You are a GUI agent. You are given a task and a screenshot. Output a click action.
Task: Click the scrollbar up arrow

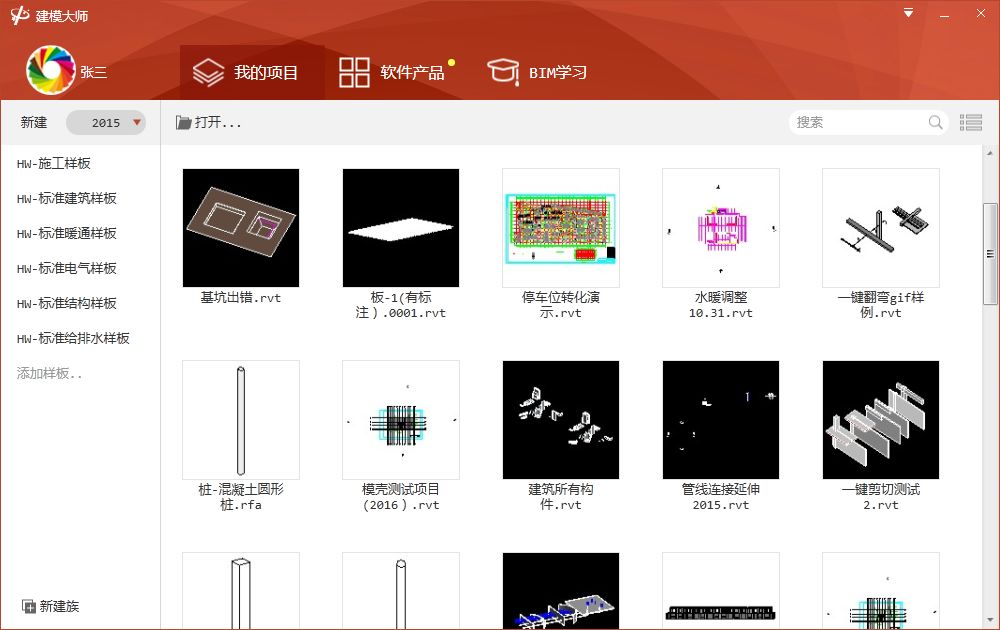(990, 153)
